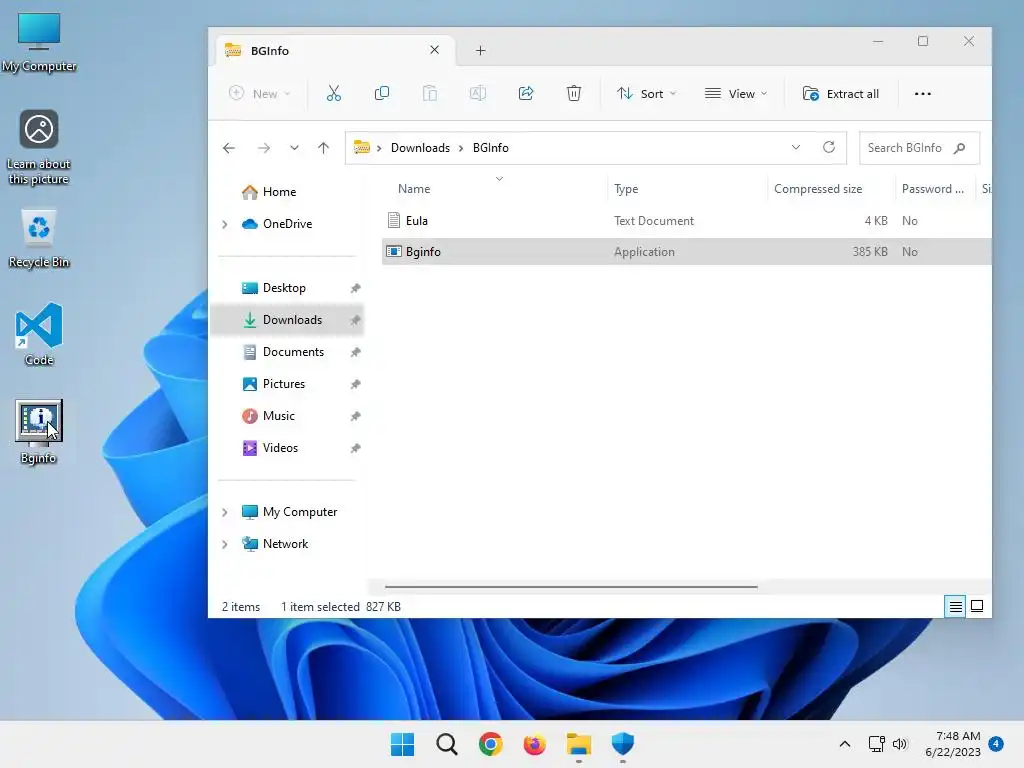Click the Copy icon in toolbar
Image resolution: width=1024 pixels, height=768 pixels.
click(x=382, y=93)
